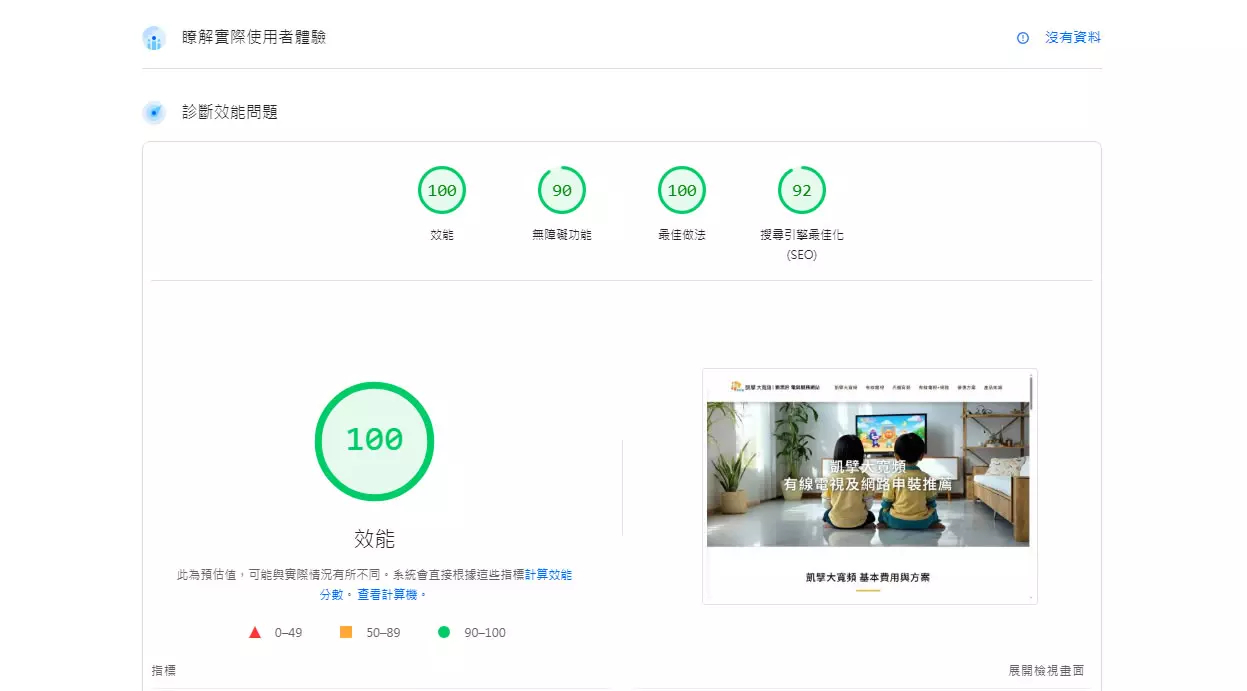The height and width of the screenshot is (691, 1247).
Task: Select the 效能 score gauge in top row
Action: [x=441, y=190]
